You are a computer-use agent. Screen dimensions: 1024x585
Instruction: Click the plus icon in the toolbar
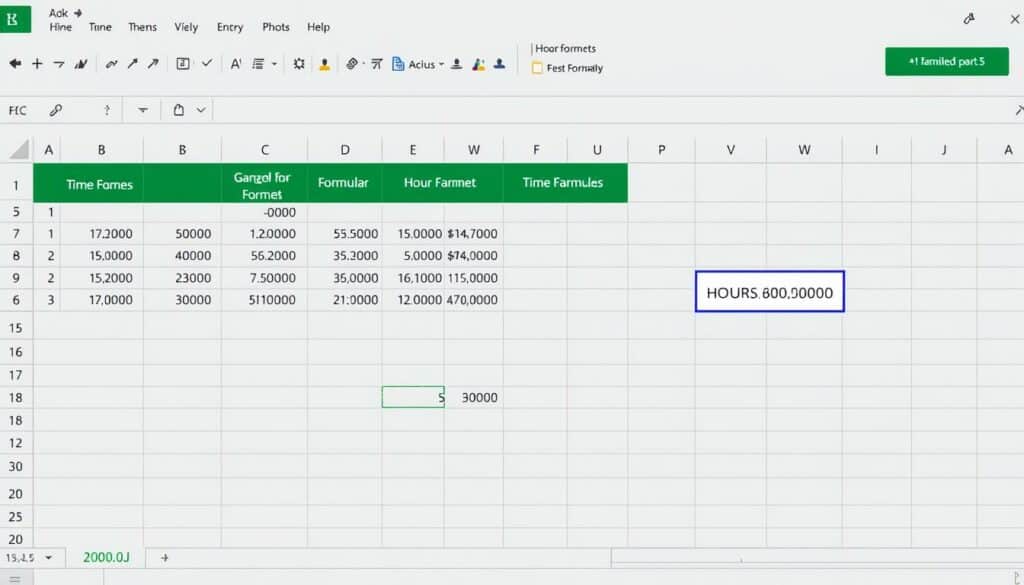coord(37,63)
